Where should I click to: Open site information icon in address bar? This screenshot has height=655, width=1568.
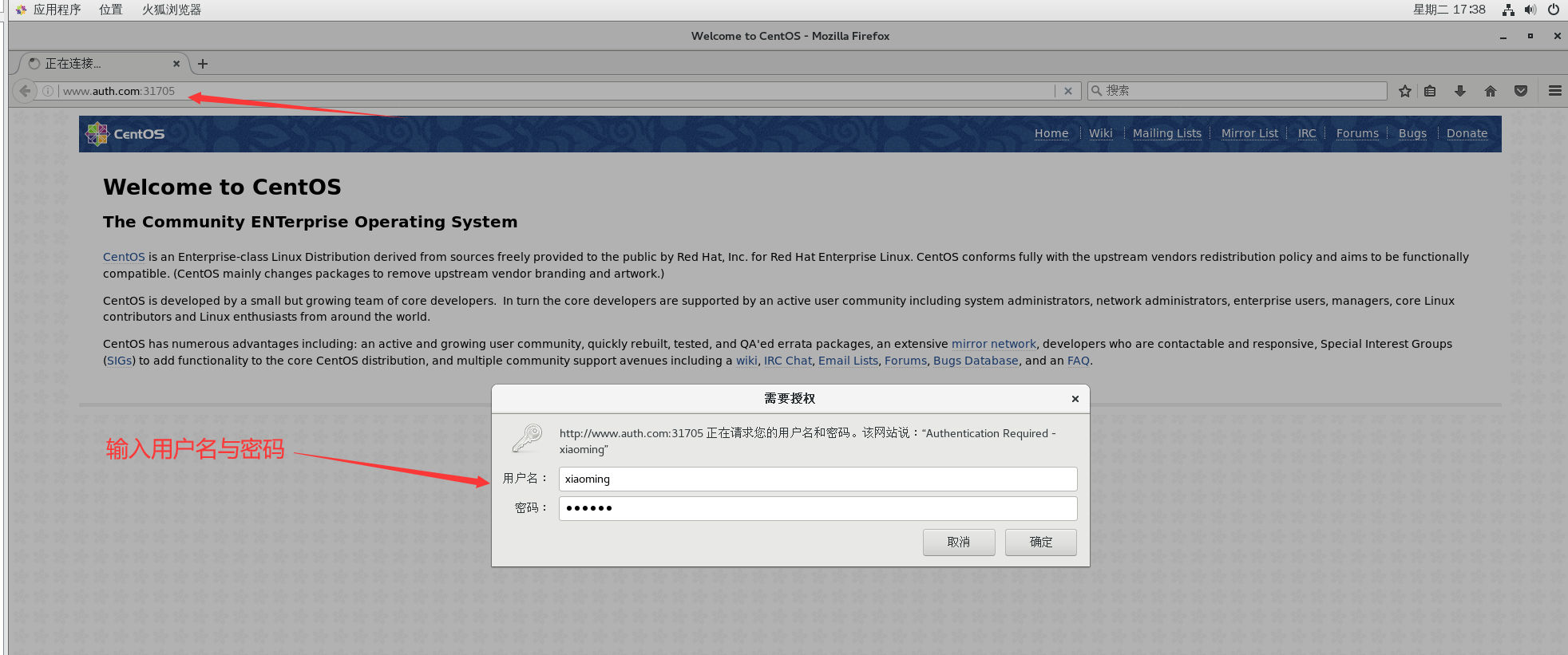[48, 91]
